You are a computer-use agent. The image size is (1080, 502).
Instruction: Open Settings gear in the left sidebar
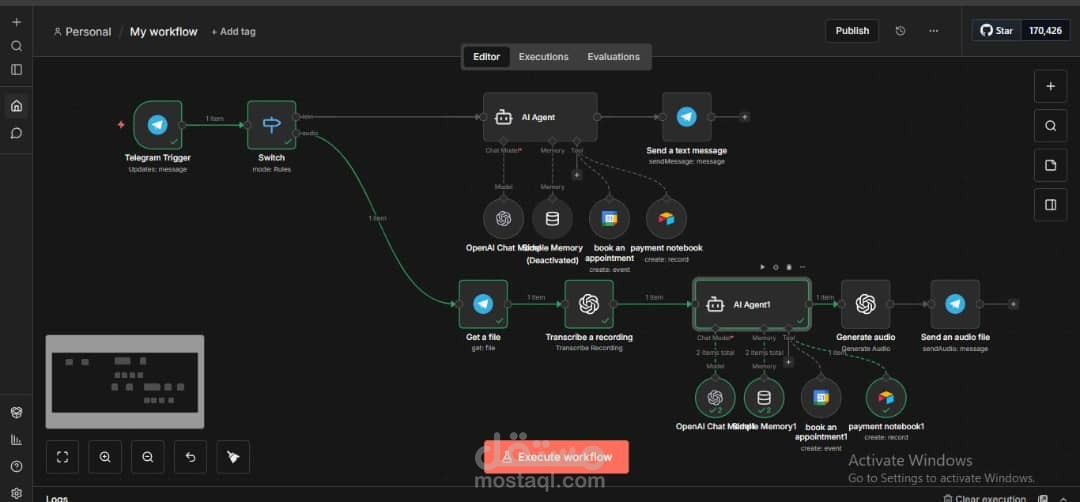click(17, 493)
